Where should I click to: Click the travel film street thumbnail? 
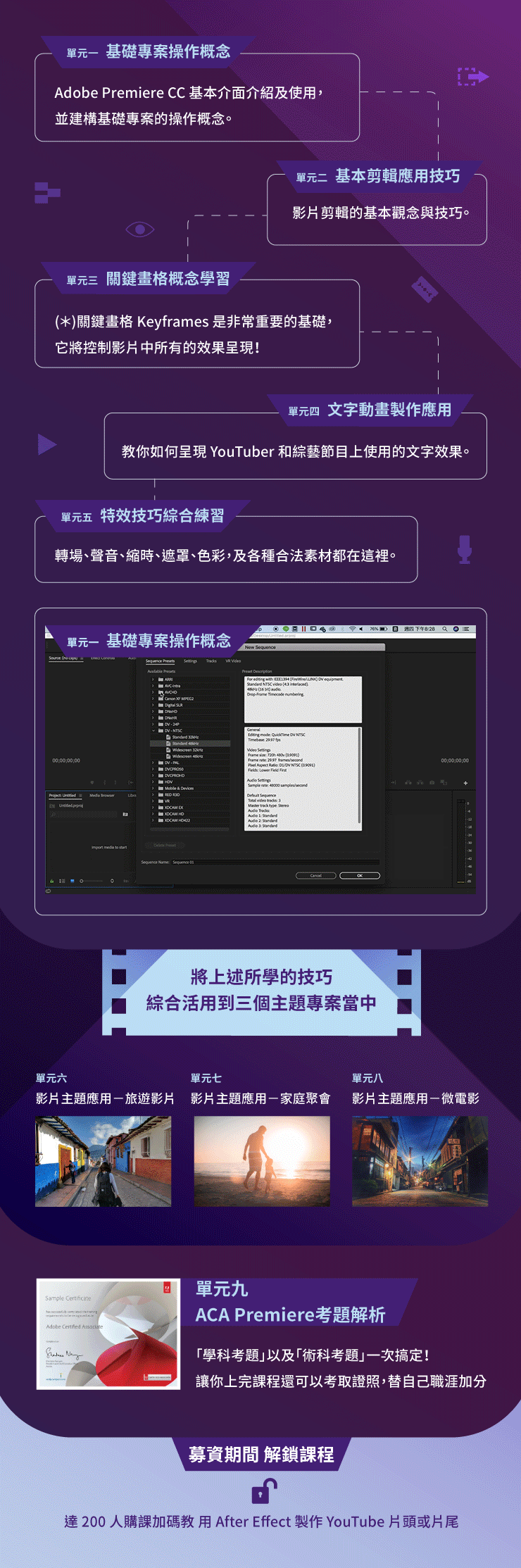103,1162
